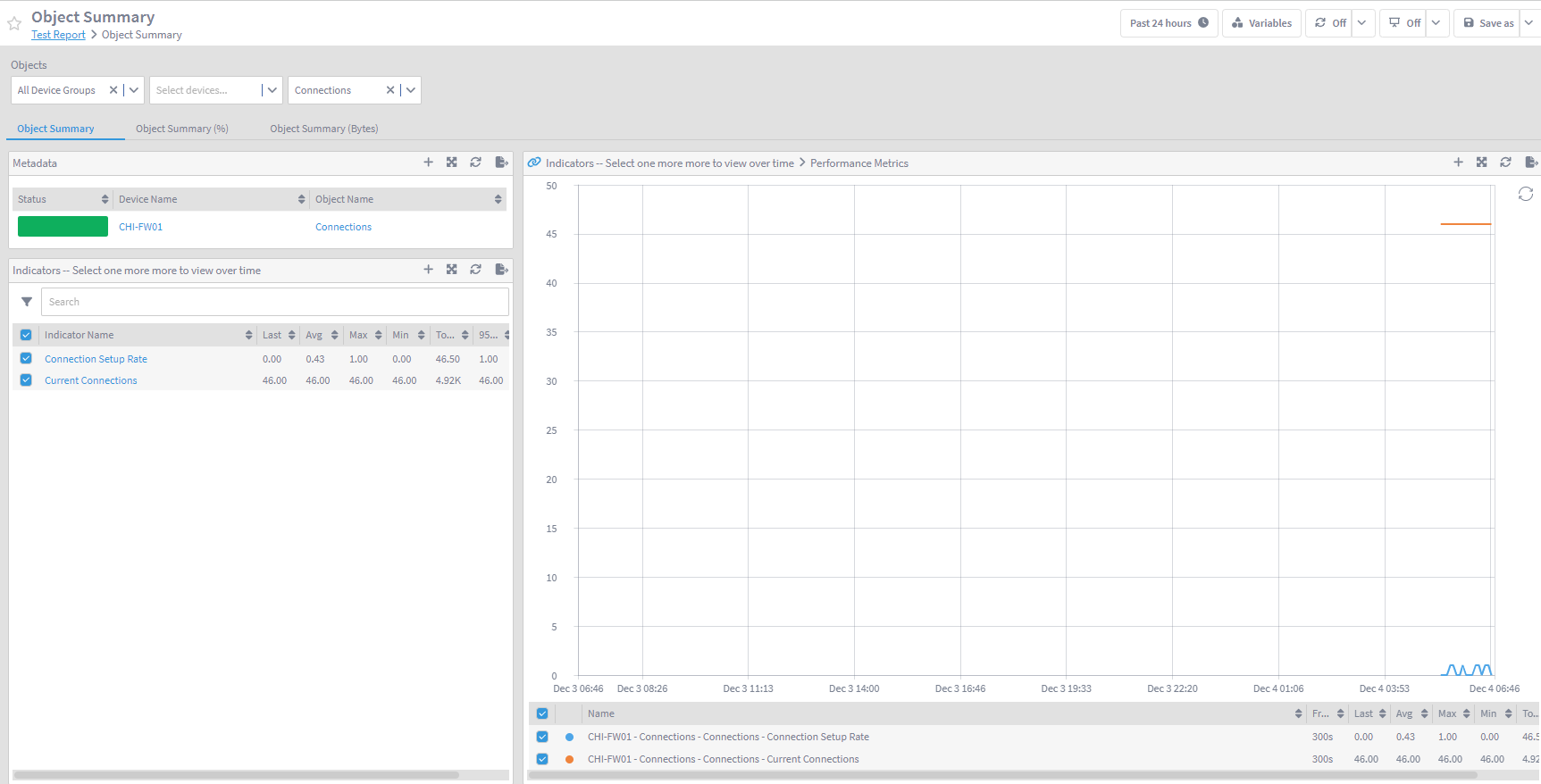Refresh the Metadata panel
Screen dimensions: 1541x784
click(x=476, y=163)
